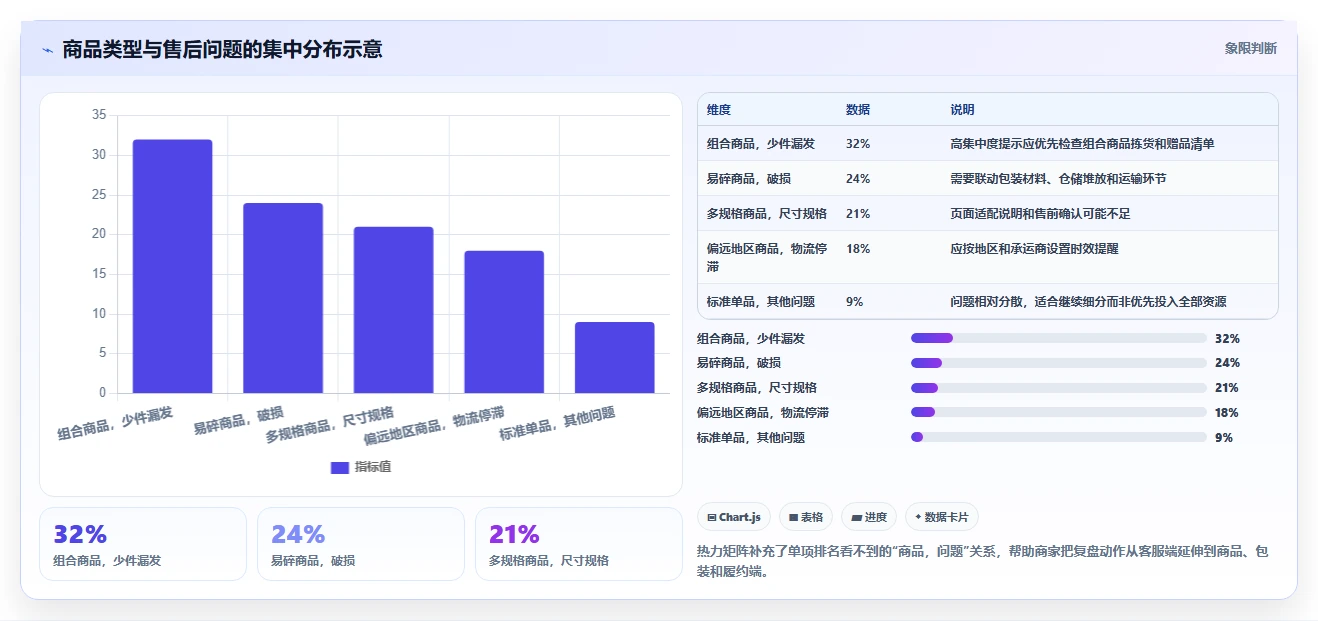Click the 标准单品 bar in the chart
This screenshot has width=1318, height=621.
(x=614, y=357)
